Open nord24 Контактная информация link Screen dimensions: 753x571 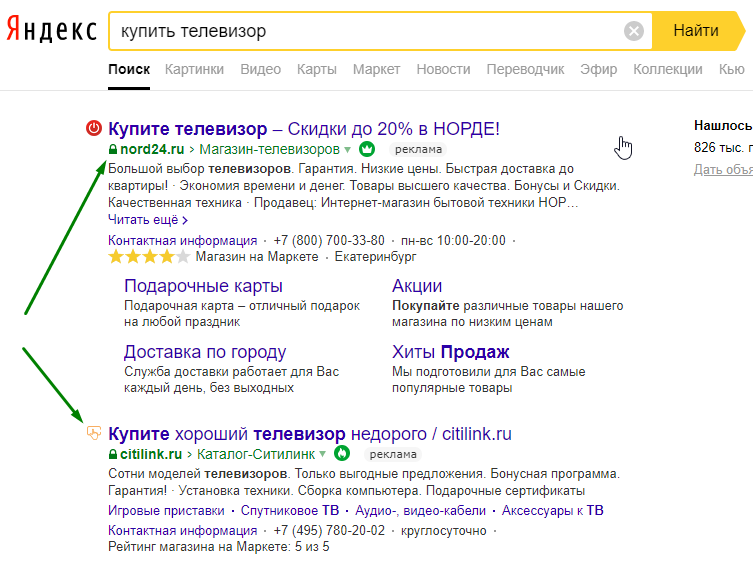point(182,240)
